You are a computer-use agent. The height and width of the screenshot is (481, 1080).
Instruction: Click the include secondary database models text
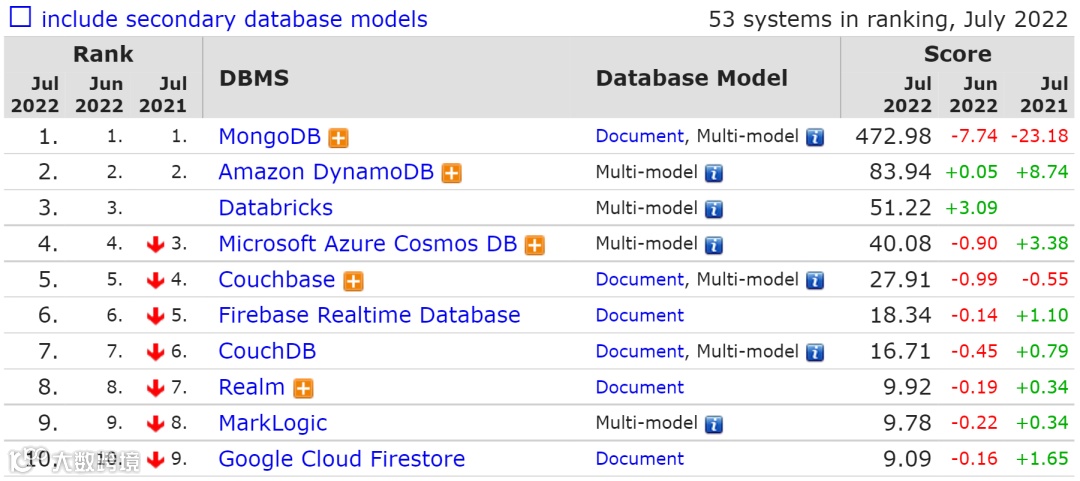tap(234, 19)
